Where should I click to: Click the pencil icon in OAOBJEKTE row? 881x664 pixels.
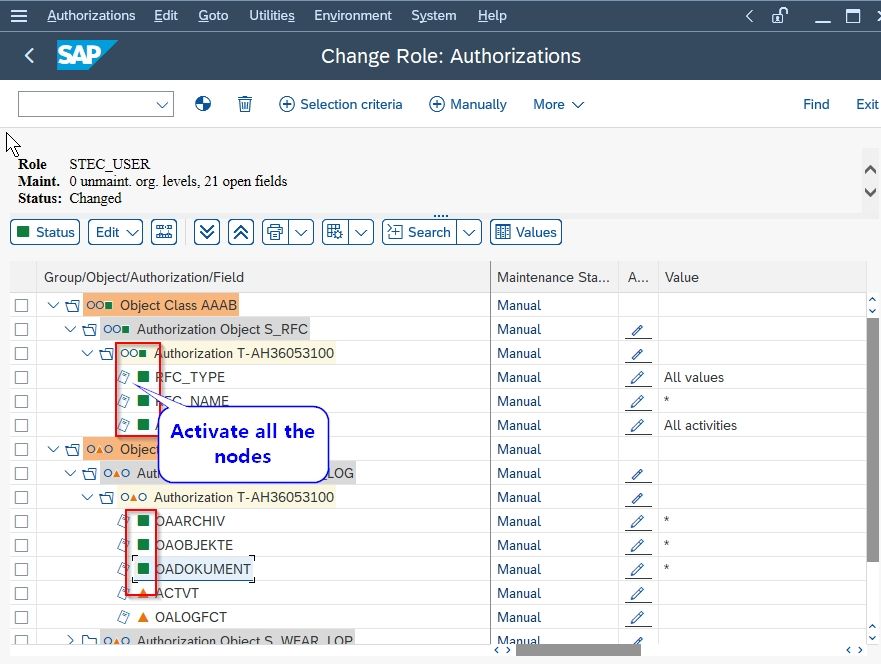click(x=637, y=545)
